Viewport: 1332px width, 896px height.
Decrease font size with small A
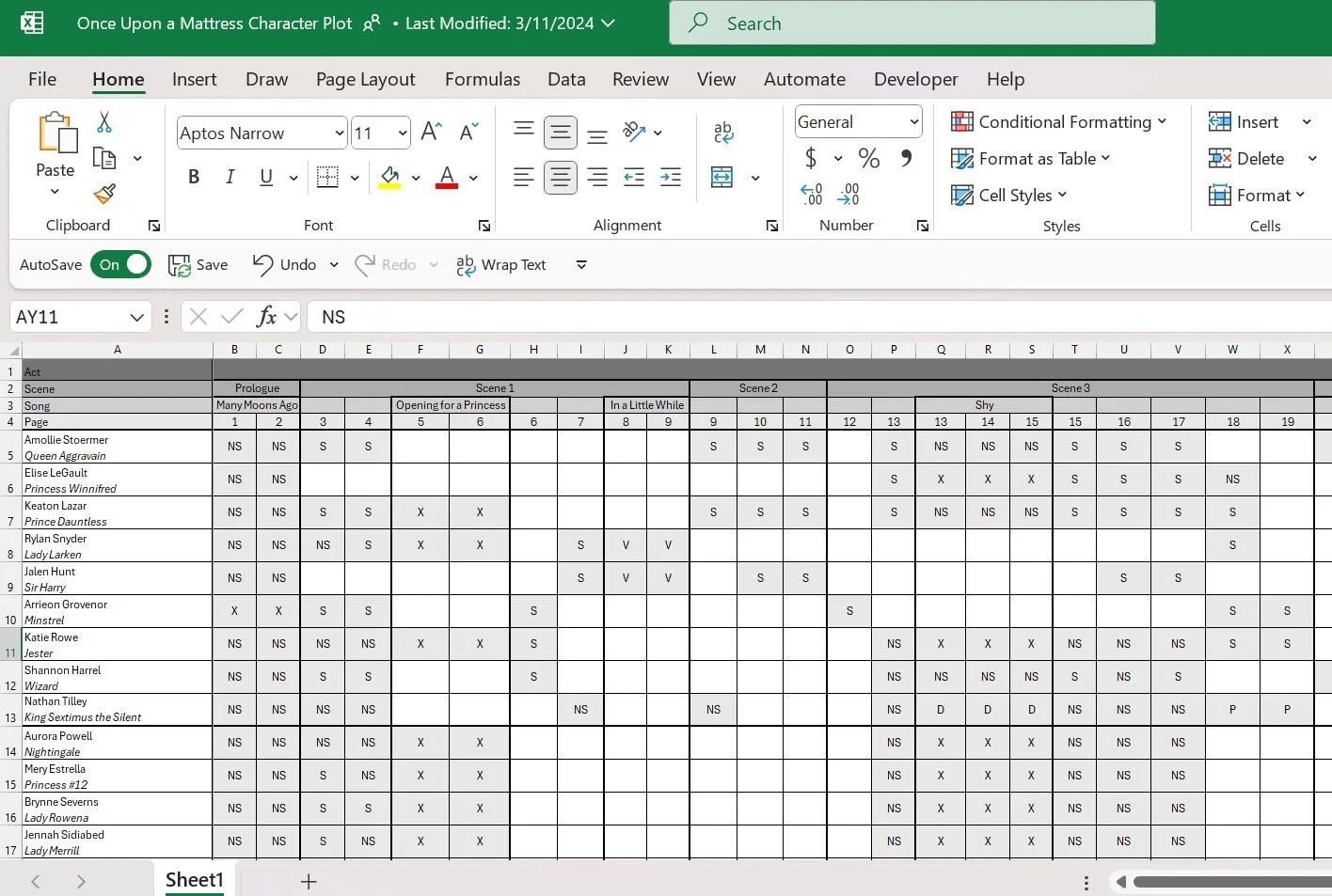pyautogui.click(x=468, y=132)
